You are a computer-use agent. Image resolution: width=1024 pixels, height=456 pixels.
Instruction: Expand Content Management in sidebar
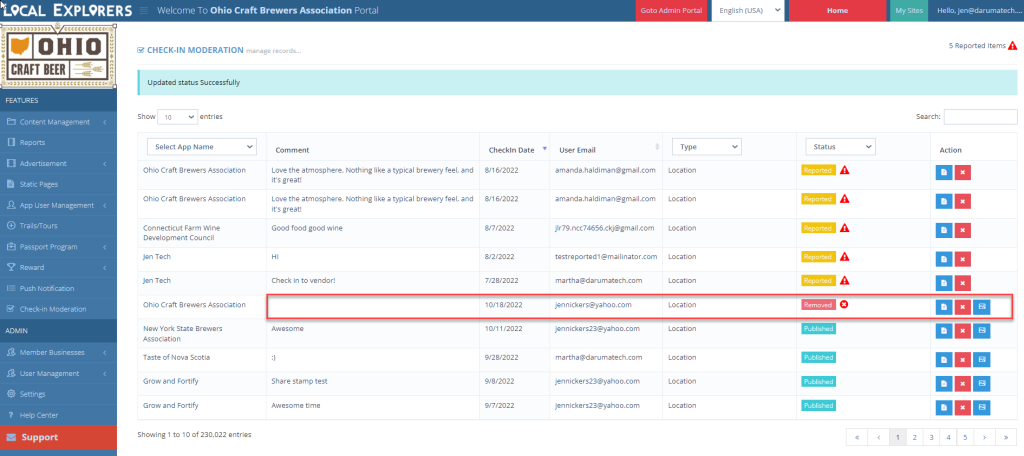coord(59,122)
